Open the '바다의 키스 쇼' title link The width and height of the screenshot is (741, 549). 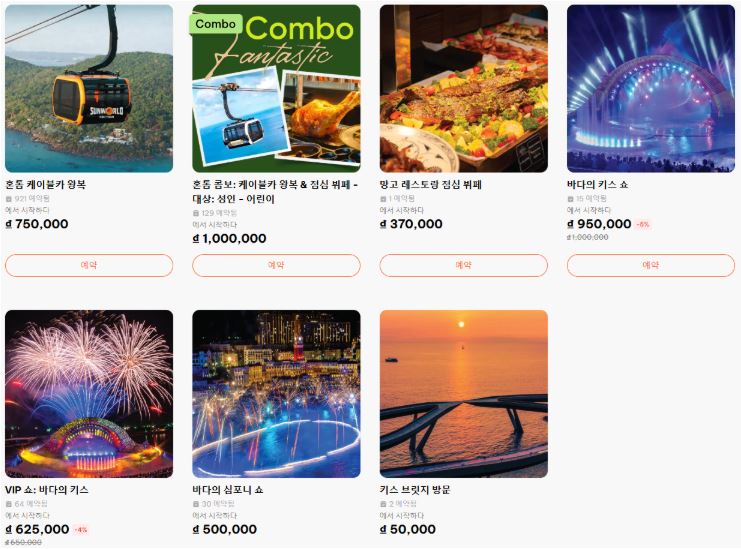coord(597,184)
